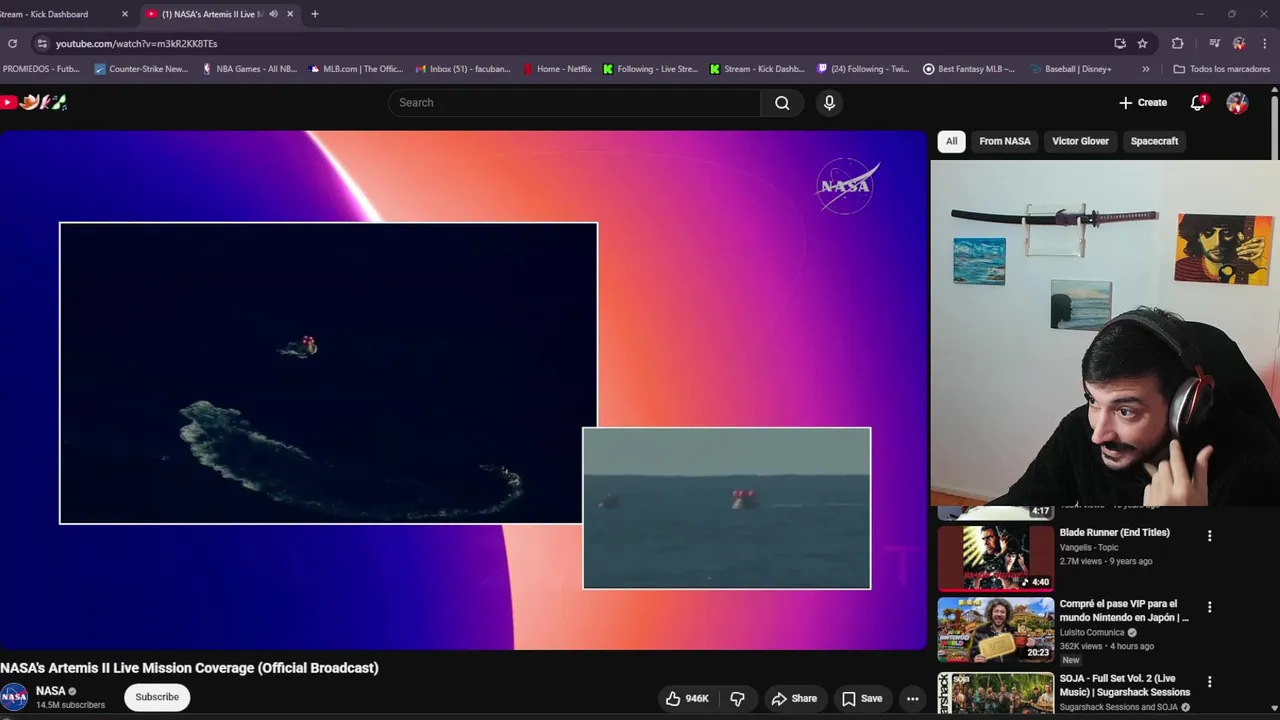This screenshot has height=720, width=1280.
Task: Open the Best Fantasy MLB bookmark
Action: pos(969,69)
